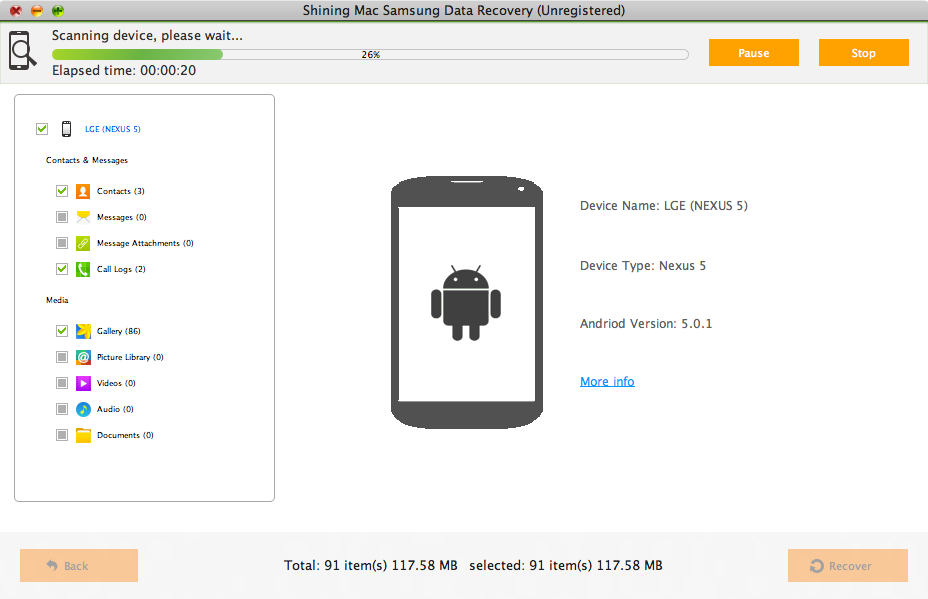The height and width of the screenshot is (599, 928).
Task: Click the Elapsed time 00:00:20 text
Action: click(124, 70)
